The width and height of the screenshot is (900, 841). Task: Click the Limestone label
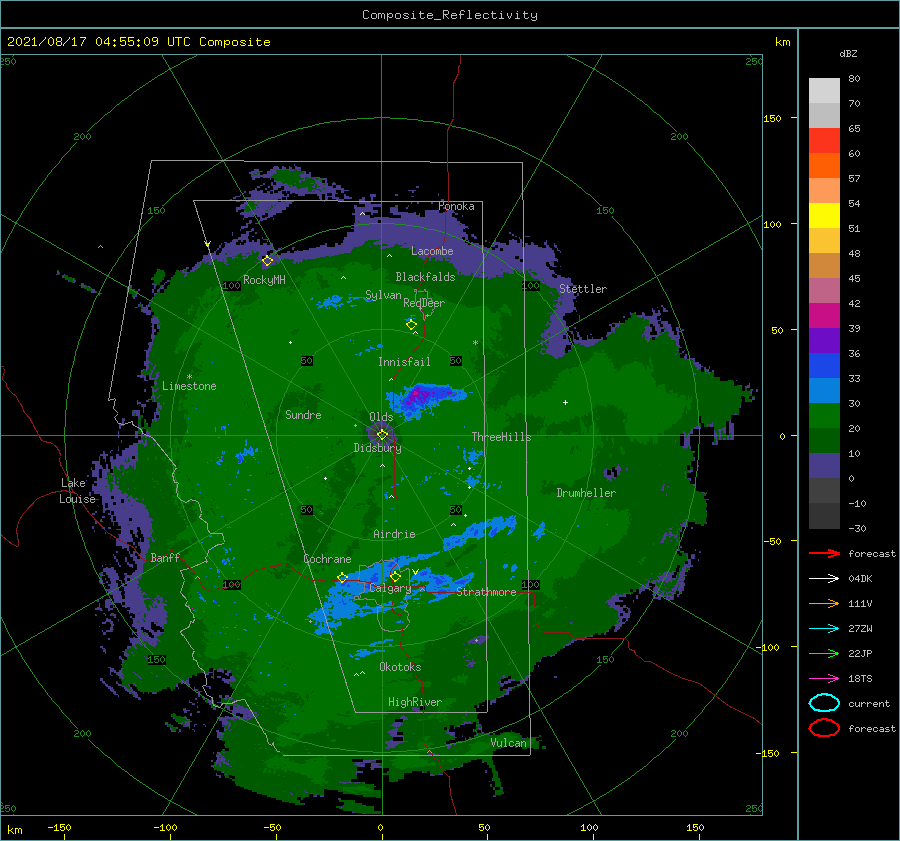click(189, 386)
